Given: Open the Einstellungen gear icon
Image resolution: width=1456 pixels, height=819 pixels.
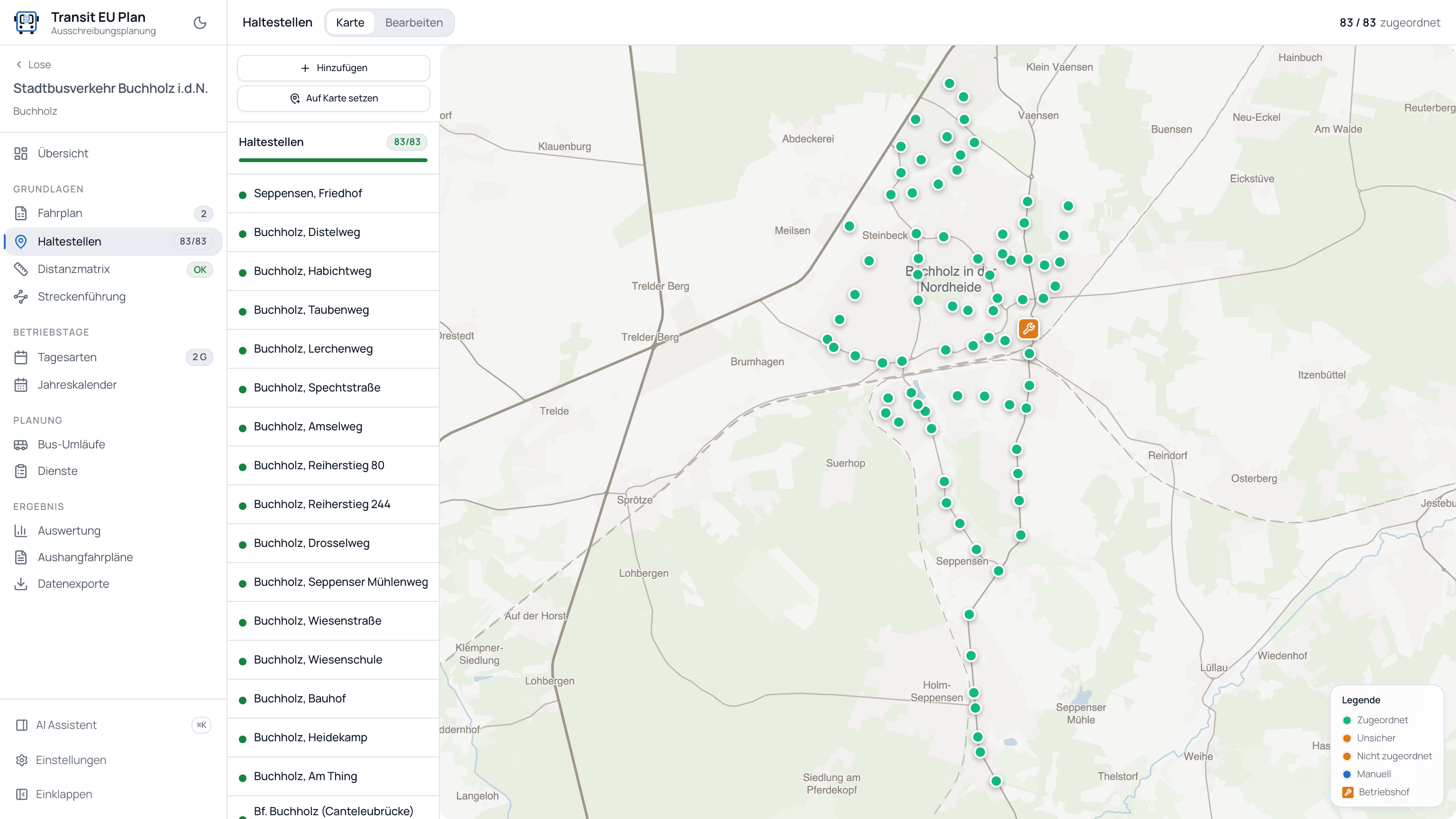Looking at the screenshot, I should click(21, 760).
